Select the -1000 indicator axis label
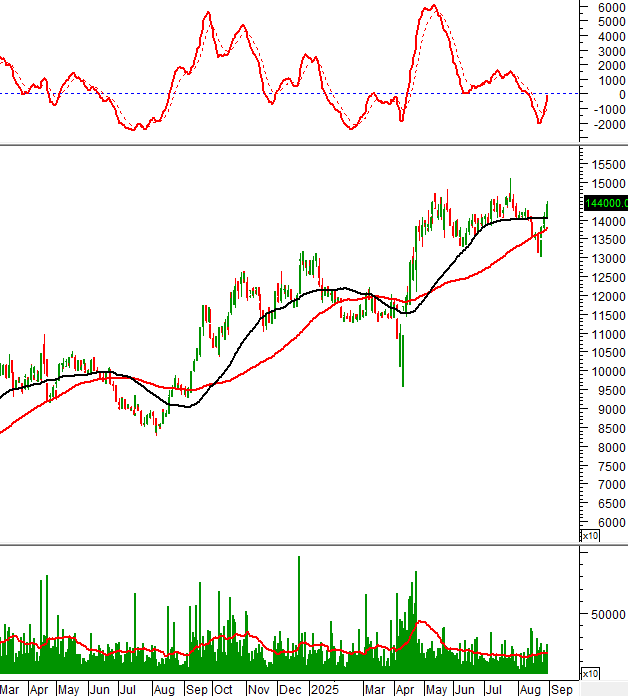Viewport: 628px width, 696px height. [x=609, y=110]
